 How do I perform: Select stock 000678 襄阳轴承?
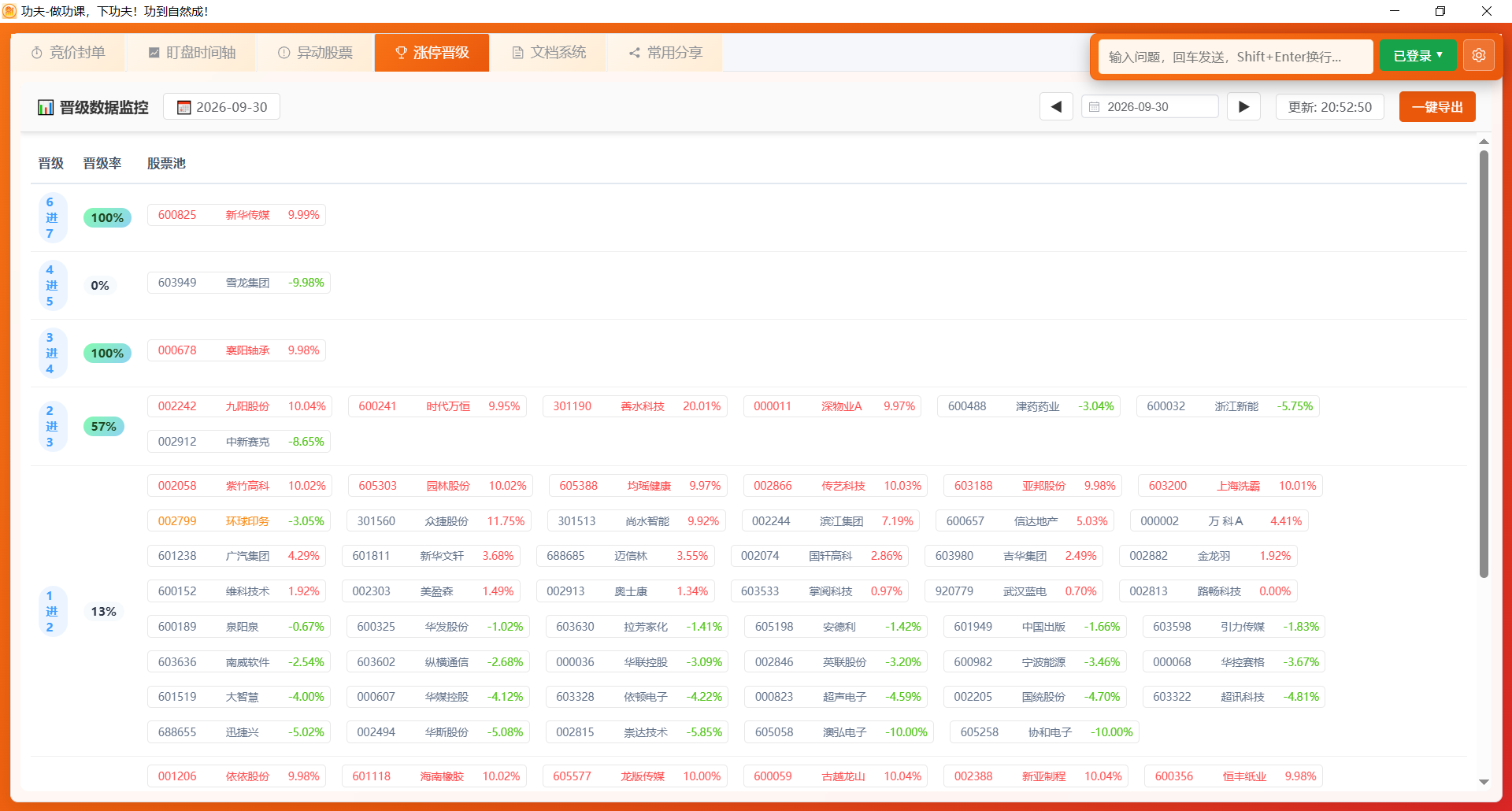click(237, 350)
